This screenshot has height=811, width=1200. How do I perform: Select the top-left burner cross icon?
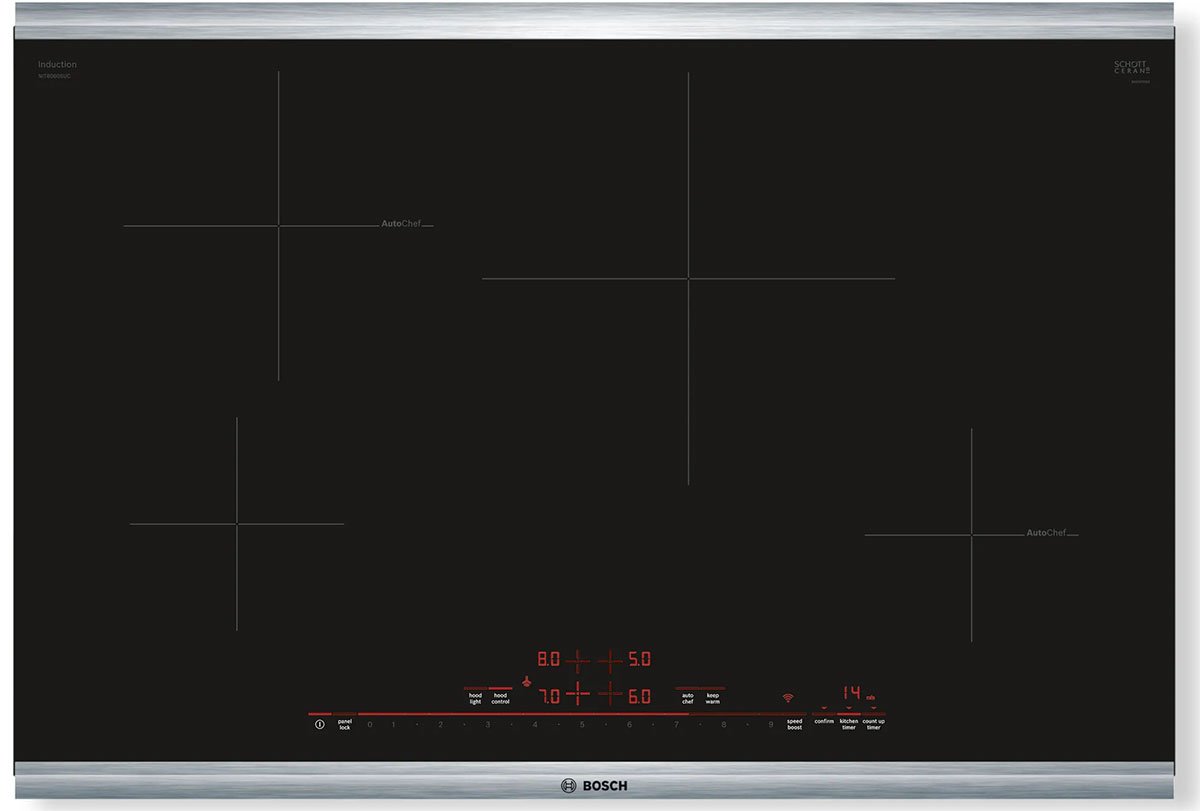(578, 660)
